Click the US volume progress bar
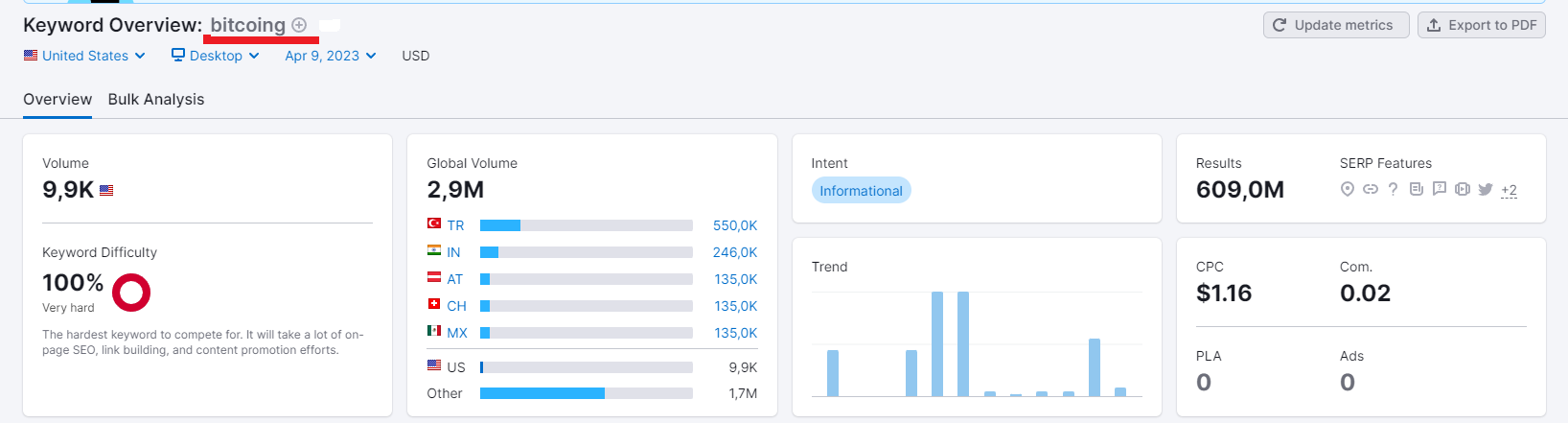The image size is (1568, 423). tap(587, 367)
